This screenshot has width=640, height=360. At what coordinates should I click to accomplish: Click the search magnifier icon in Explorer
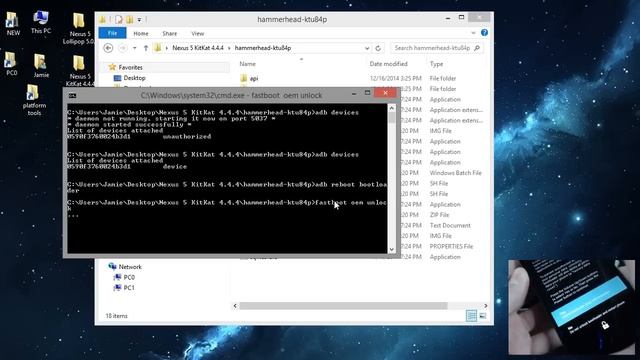click(477, 48)
